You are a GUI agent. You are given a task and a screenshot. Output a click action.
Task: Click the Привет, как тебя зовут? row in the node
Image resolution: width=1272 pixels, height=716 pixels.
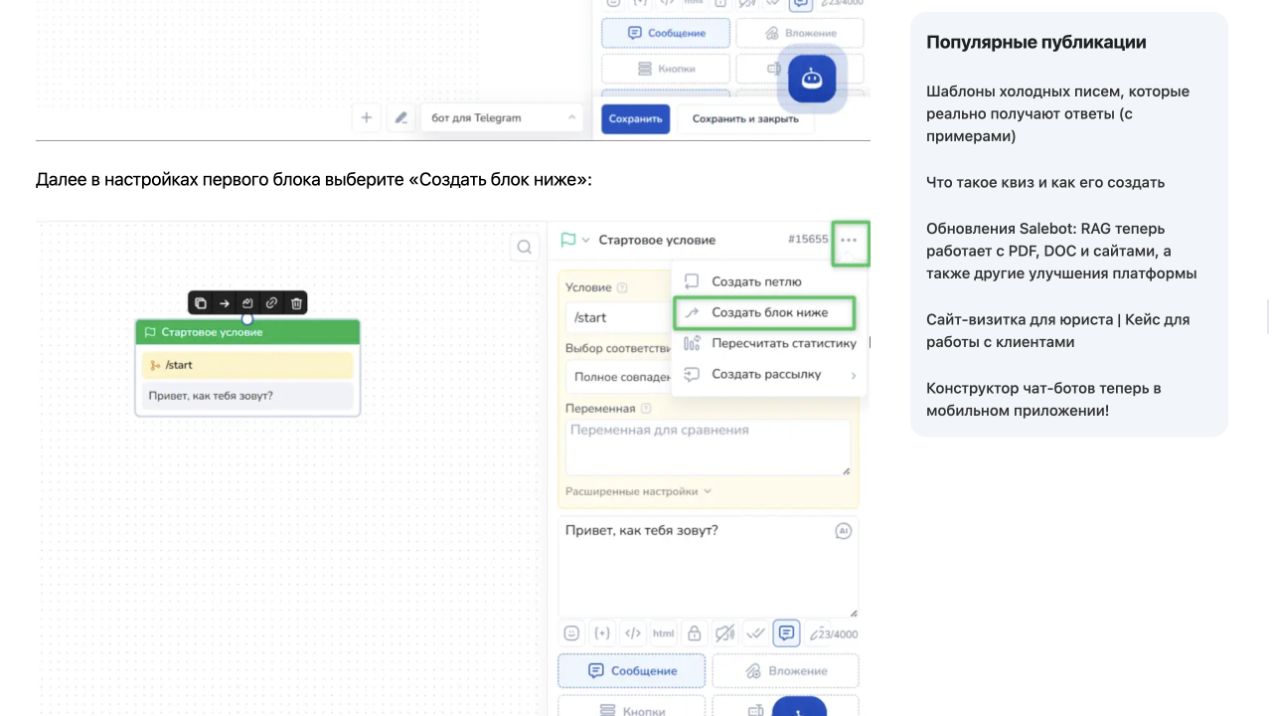coord(247,396)
